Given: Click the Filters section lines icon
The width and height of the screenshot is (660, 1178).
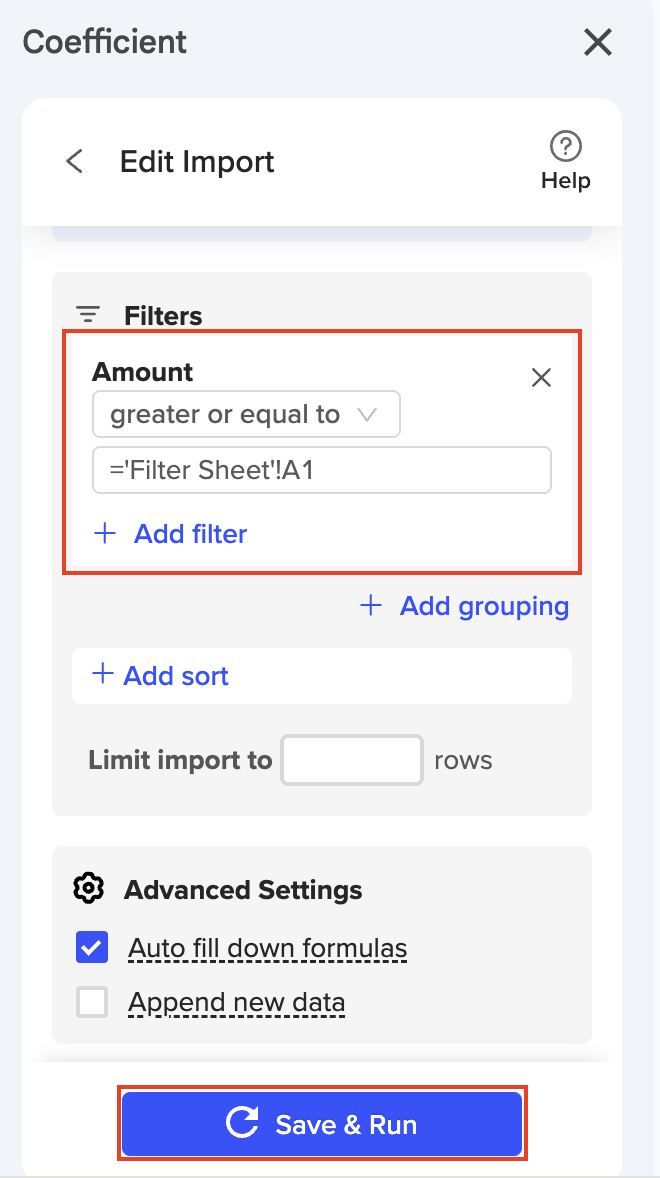Looking at the screenshot, I should point(88,315).
